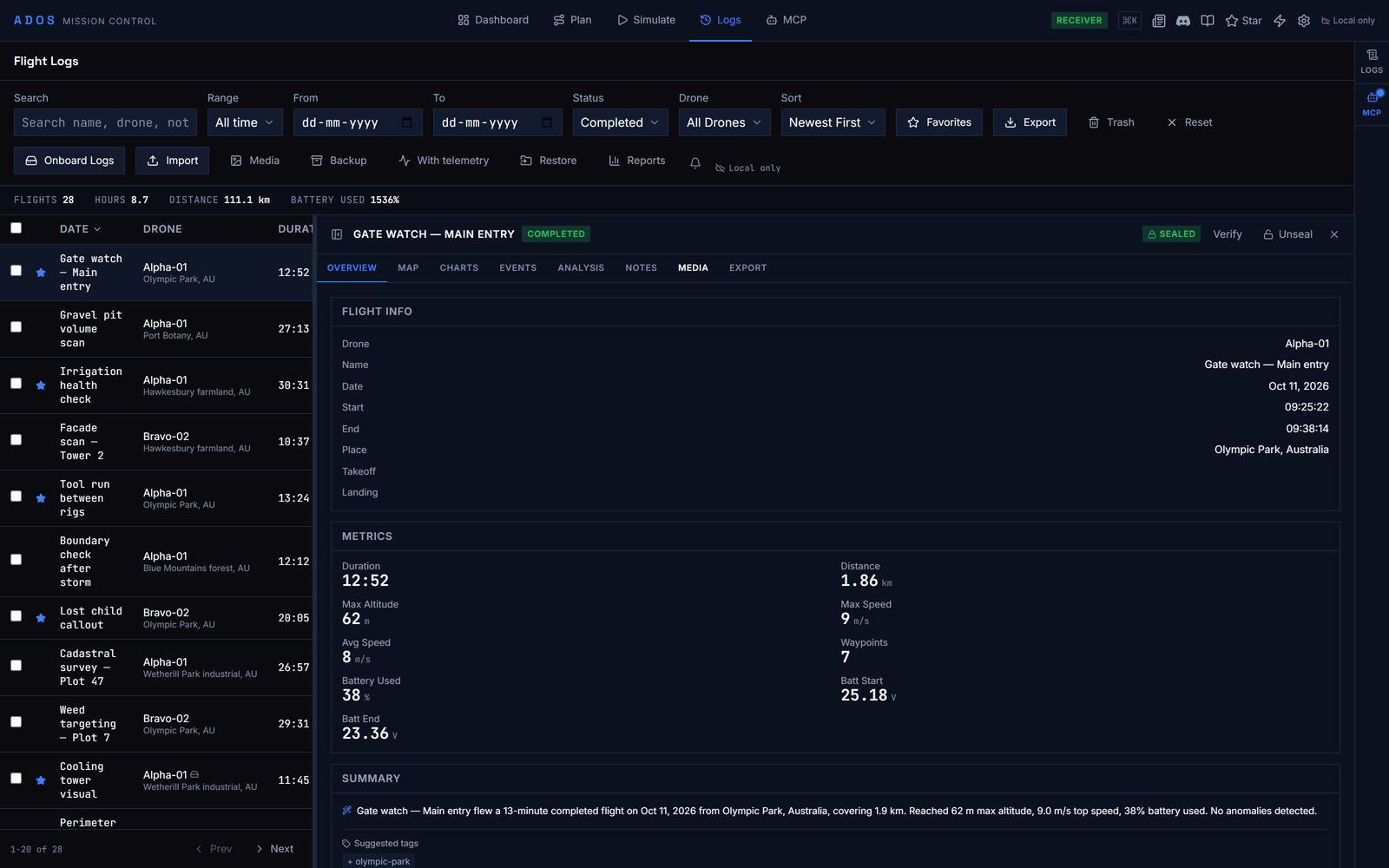Close the Gate watch detail panel
Screen dimensions: 1389x868
(1334, 234)
